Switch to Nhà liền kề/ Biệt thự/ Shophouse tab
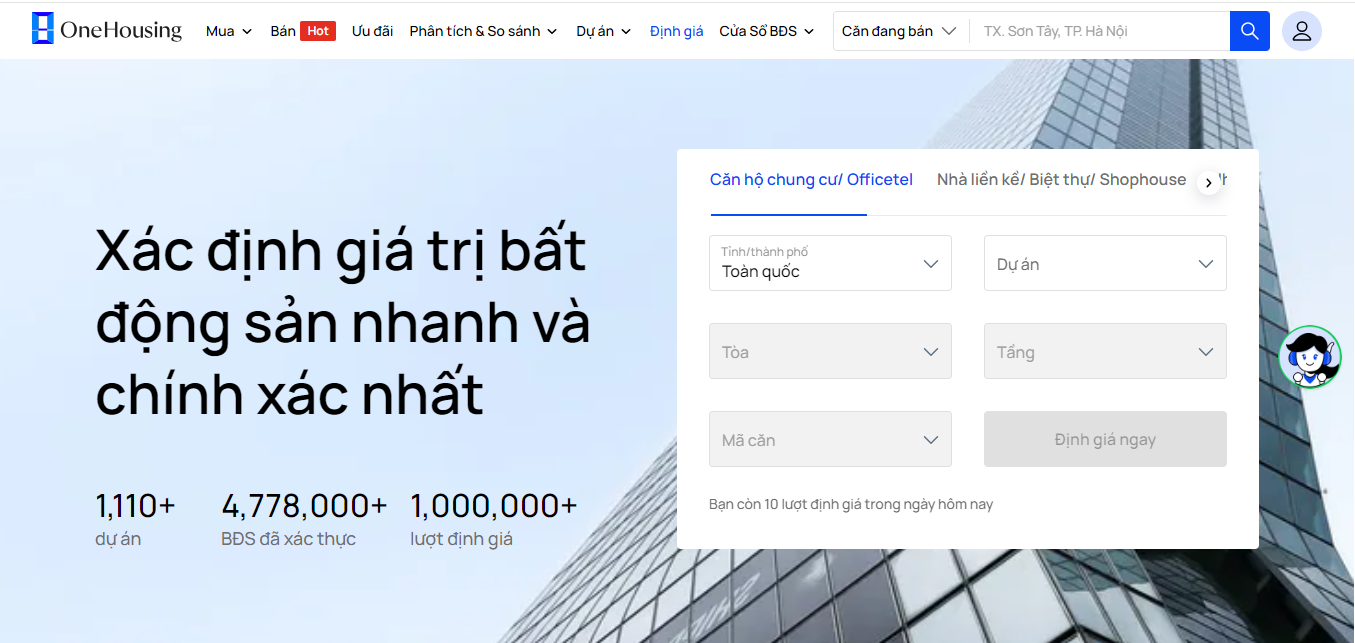Image resolution: width=1355 pixels, height=643 pixels. click(1061, 180)
